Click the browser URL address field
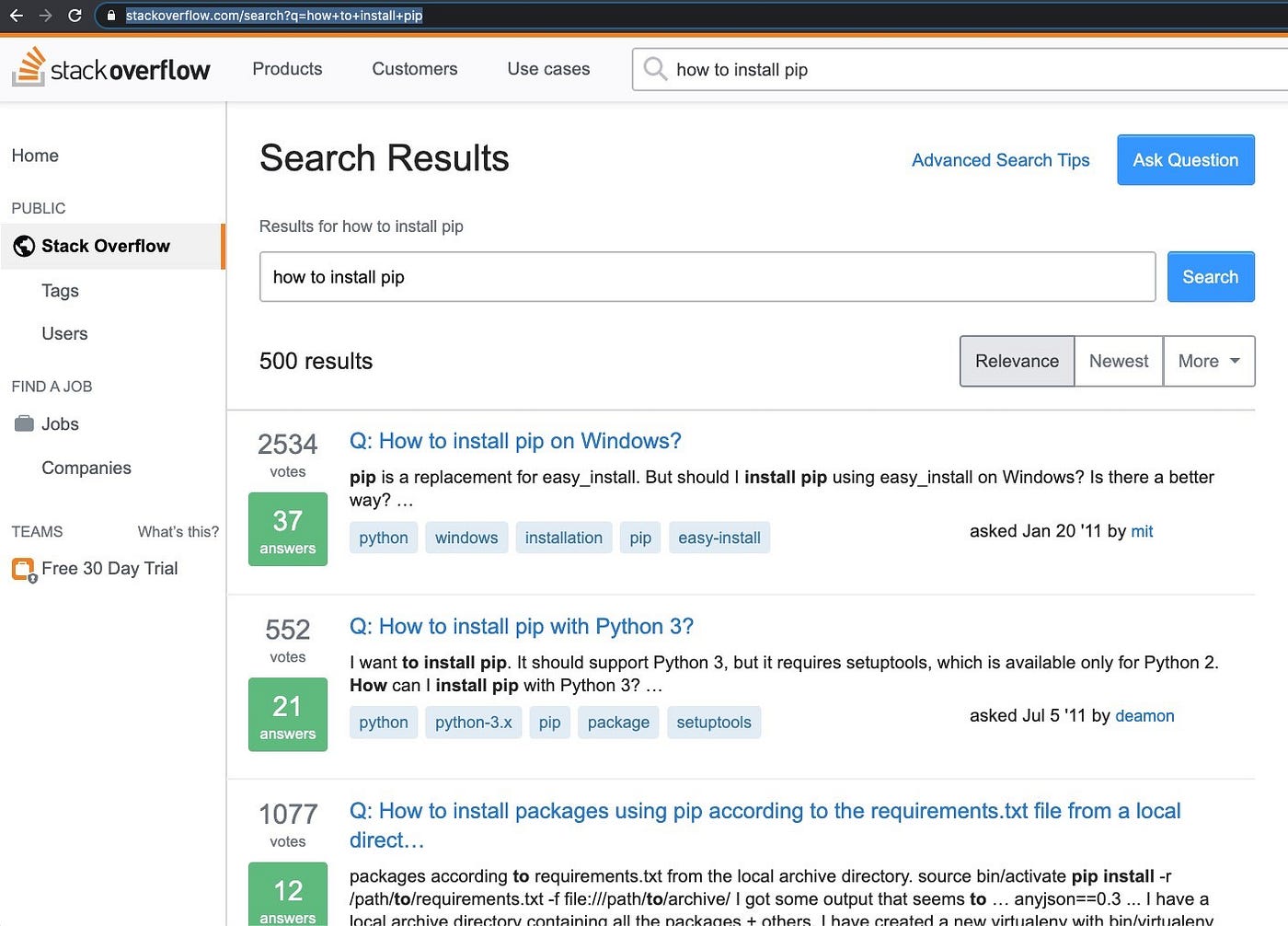The width and height of the screenshot is (1288, 926). [690, 16]
